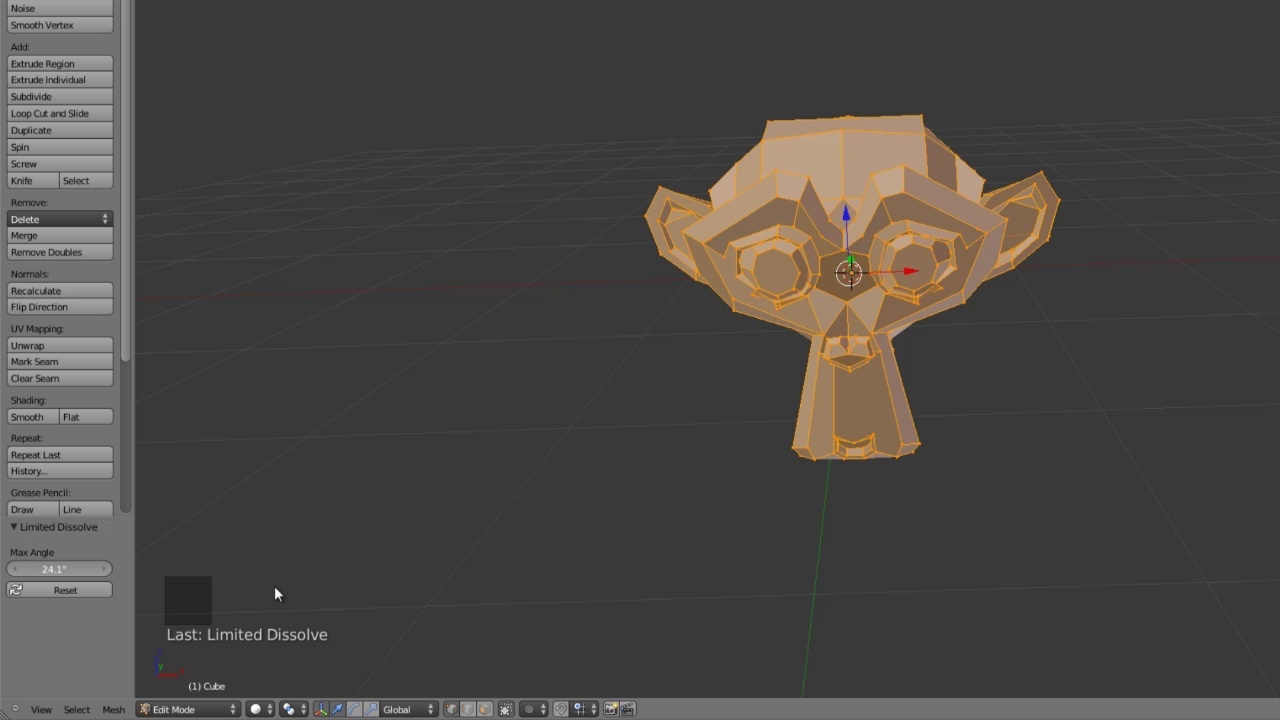Select the vertex select mode icon

(x=452, y=709)
